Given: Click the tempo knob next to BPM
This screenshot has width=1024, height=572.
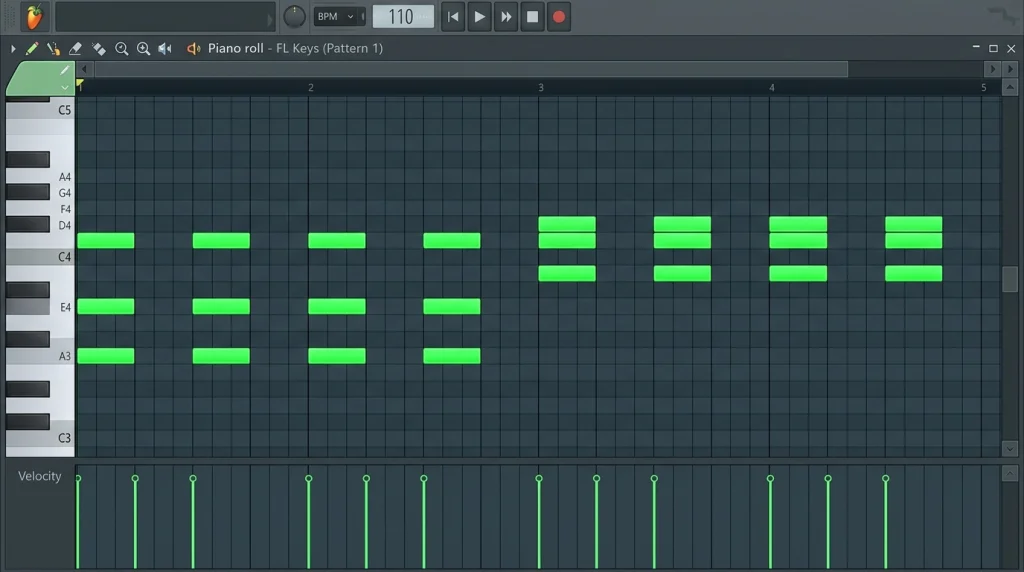Looking at the screenshot, I should coord(294,16).
